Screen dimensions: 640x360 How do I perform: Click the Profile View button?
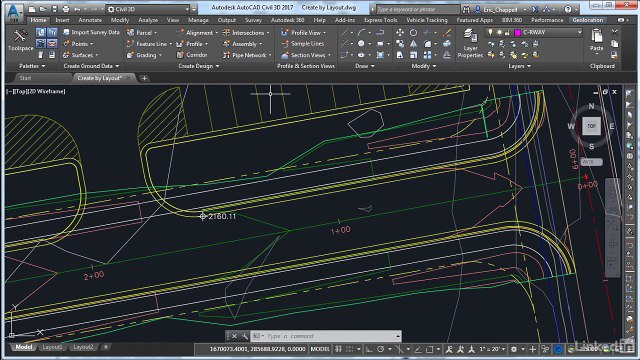(303, 32)
